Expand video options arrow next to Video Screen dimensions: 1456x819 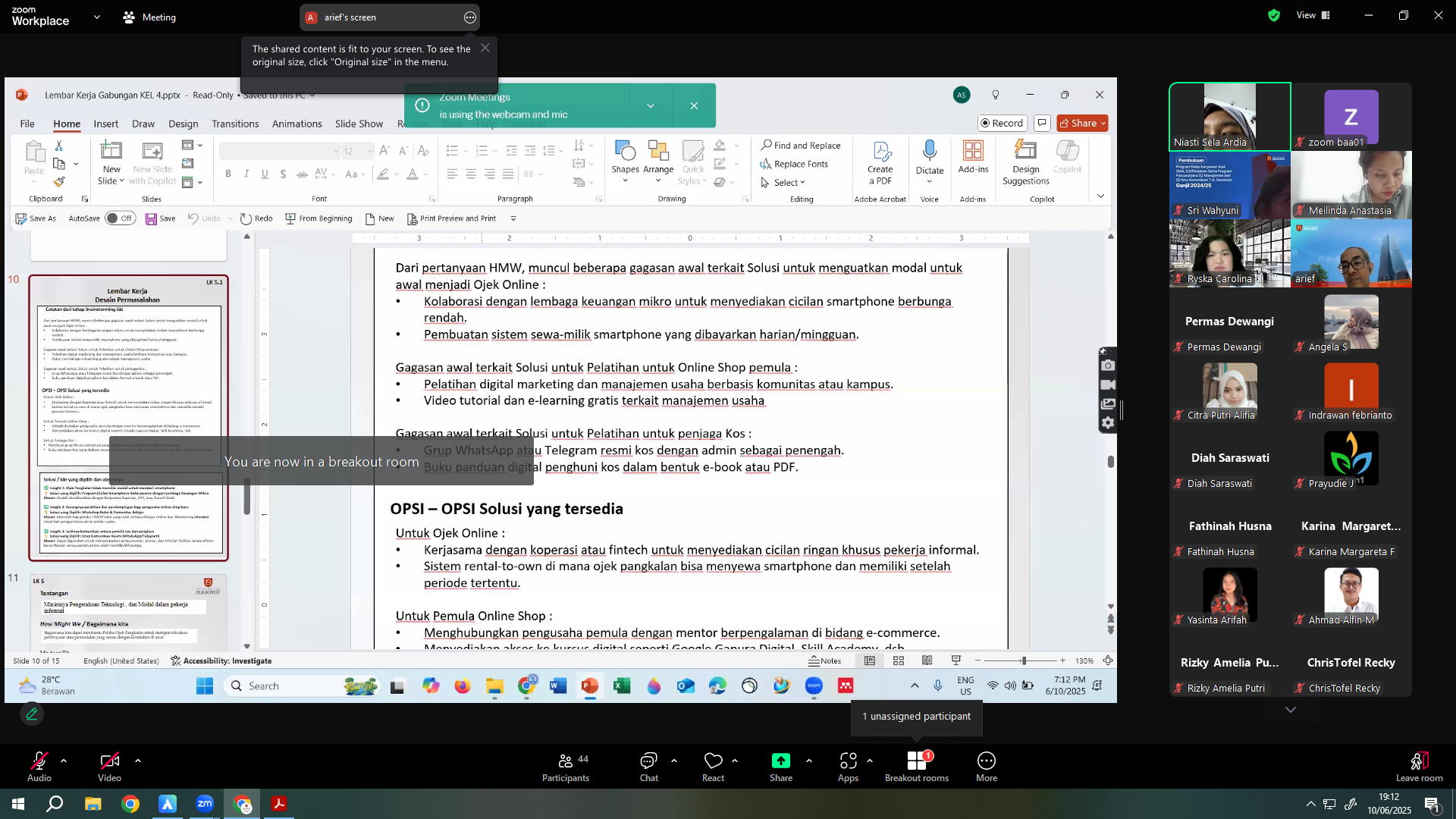point(137,760)
